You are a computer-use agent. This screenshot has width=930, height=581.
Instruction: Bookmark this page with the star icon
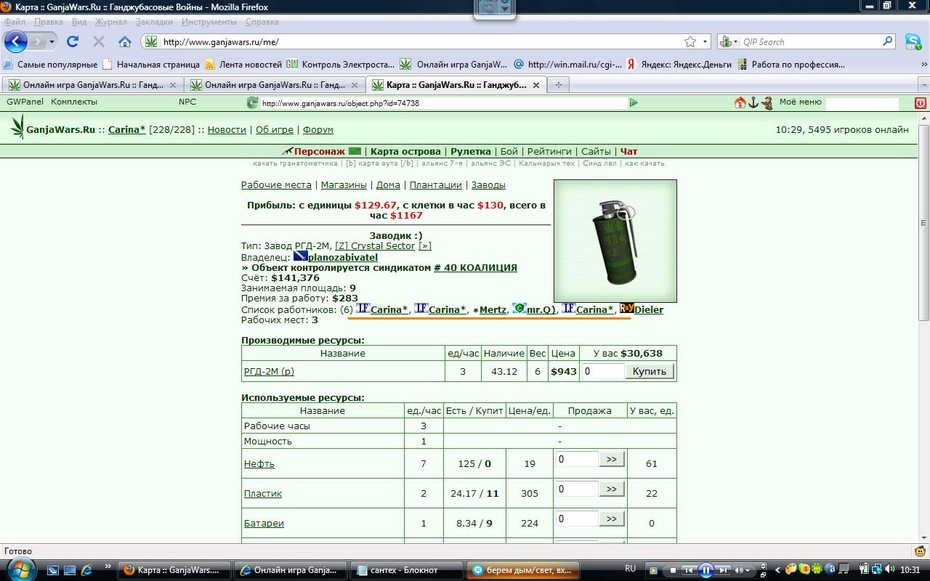[690, 42]
